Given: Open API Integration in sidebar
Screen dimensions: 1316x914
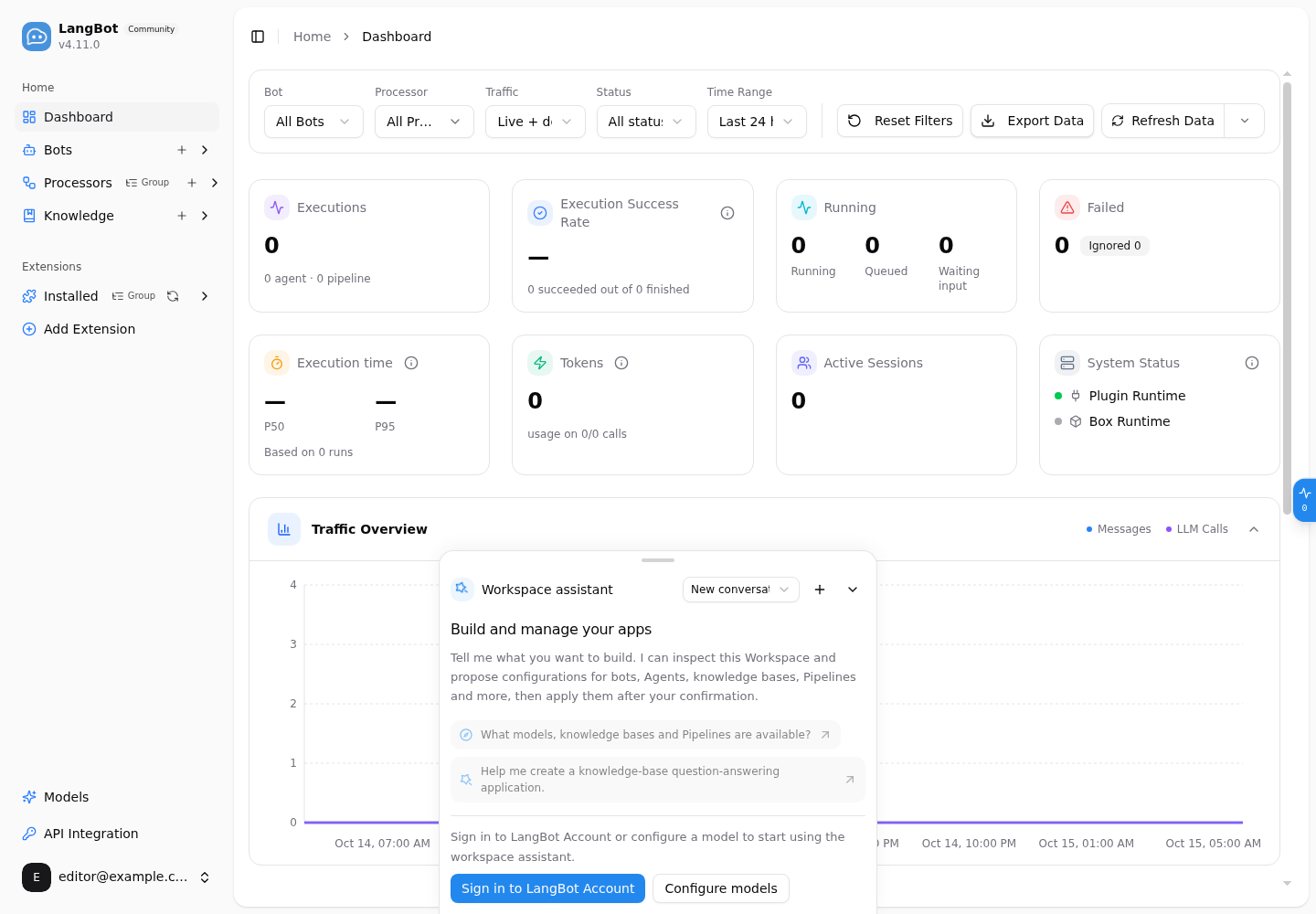Looking at the screenshot, I should point(117,834).
